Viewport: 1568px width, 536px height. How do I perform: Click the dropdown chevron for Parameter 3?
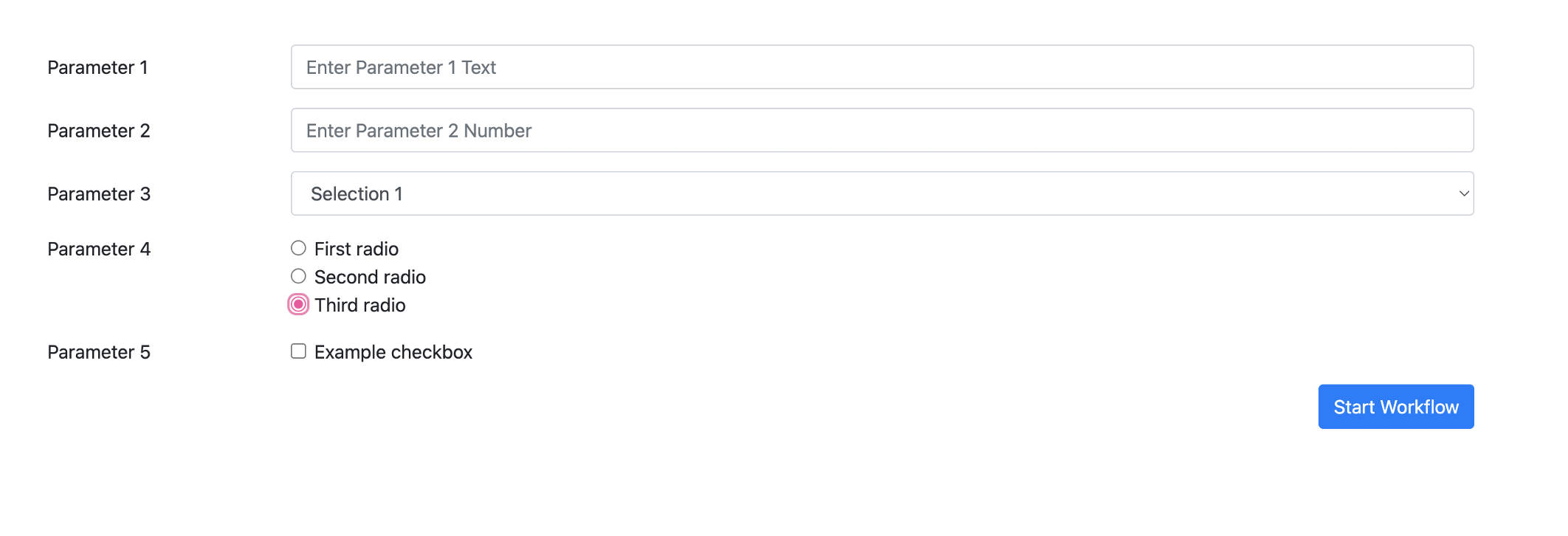point(1465,193)
